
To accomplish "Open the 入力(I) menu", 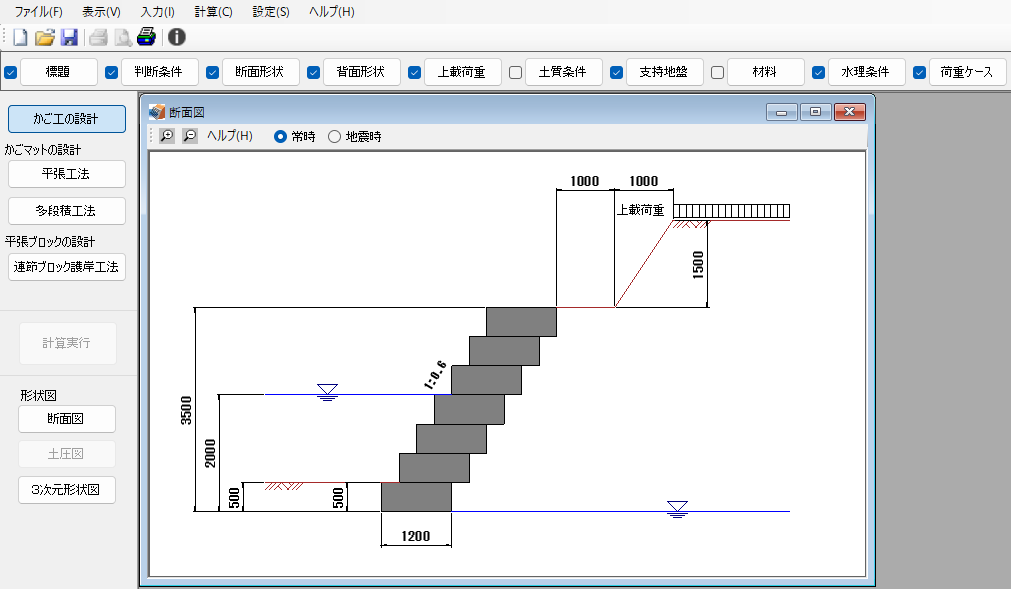I will tap(157, 12).
